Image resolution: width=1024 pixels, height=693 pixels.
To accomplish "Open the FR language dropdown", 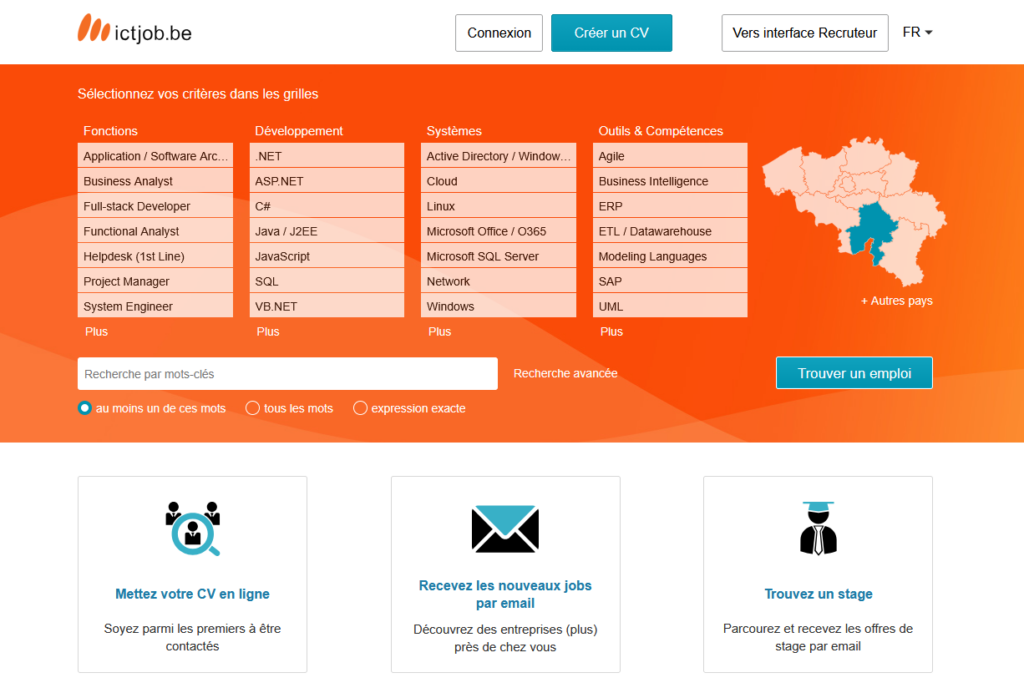I will click(917, 33).
